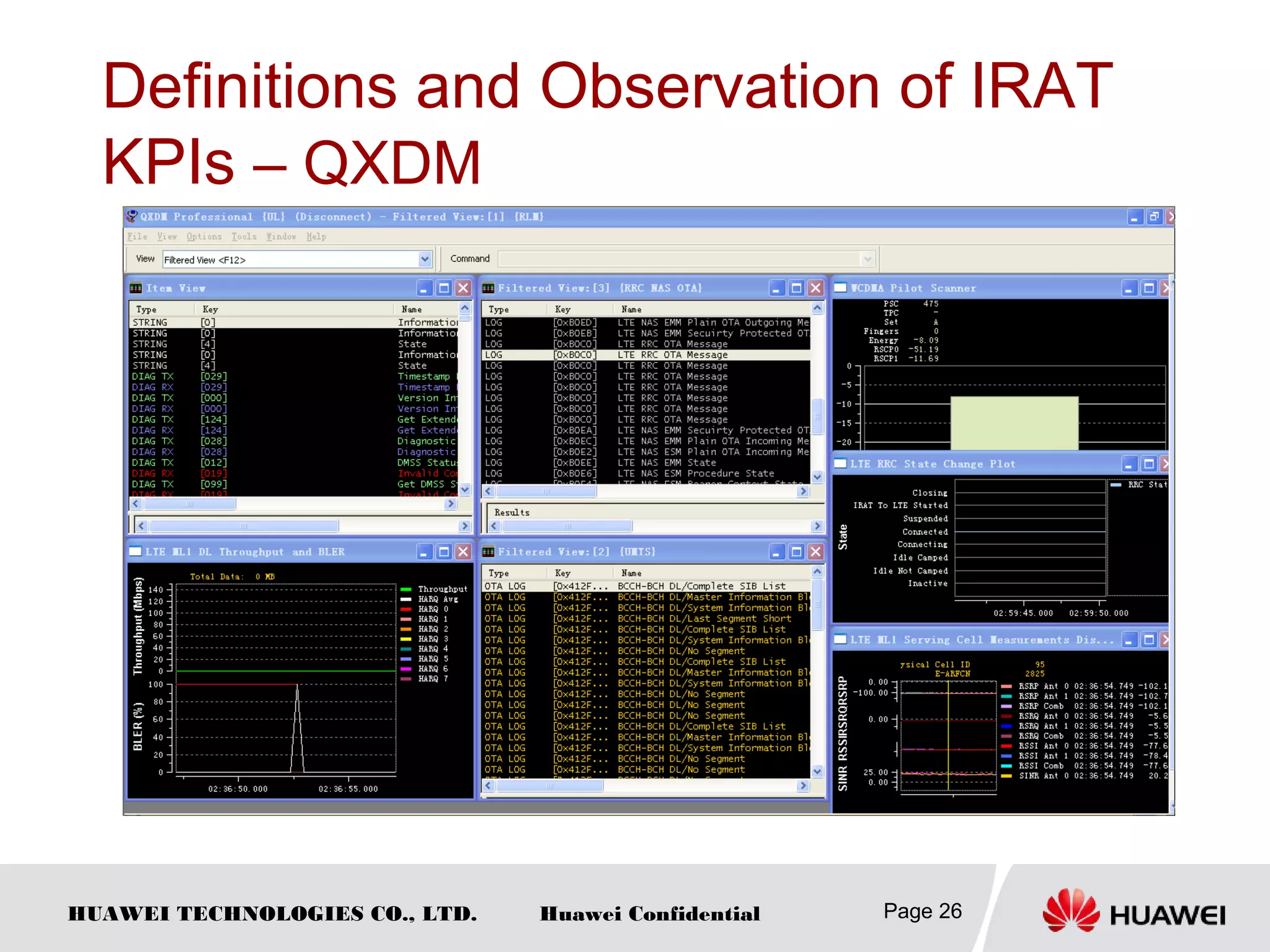This screenshot has width=1270, height=952.
Task: Select the BCCH-BCH DL/Complete SIB List first row
Action: click(645, 586)
